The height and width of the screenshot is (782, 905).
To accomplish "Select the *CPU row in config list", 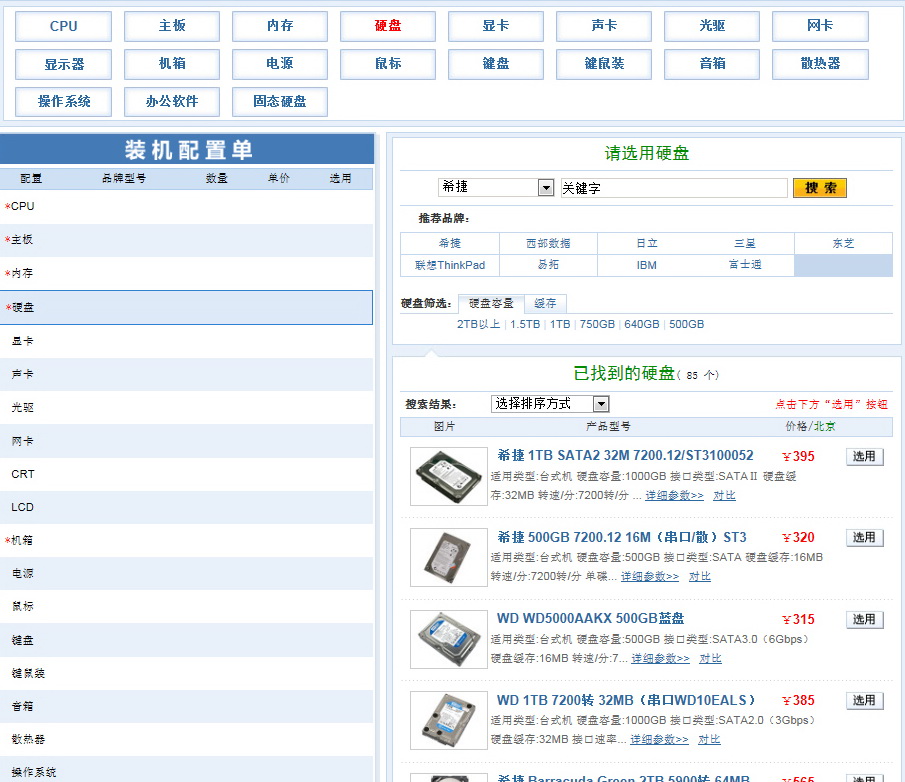I will [186, 207].
